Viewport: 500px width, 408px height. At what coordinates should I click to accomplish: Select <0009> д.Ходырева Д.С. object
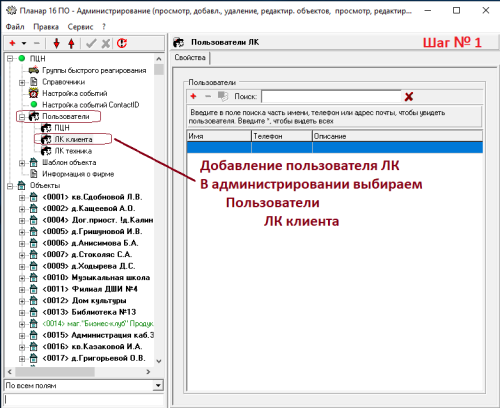pos(89,266)
